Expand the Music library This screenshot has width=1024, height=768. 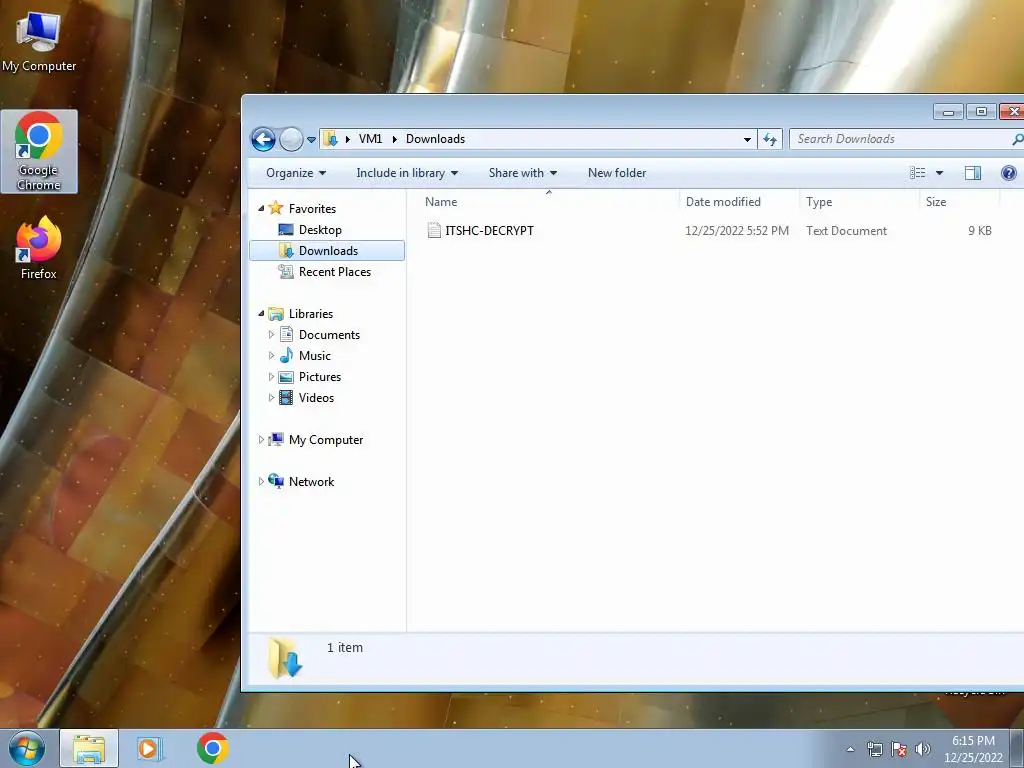tap(271, 356)
